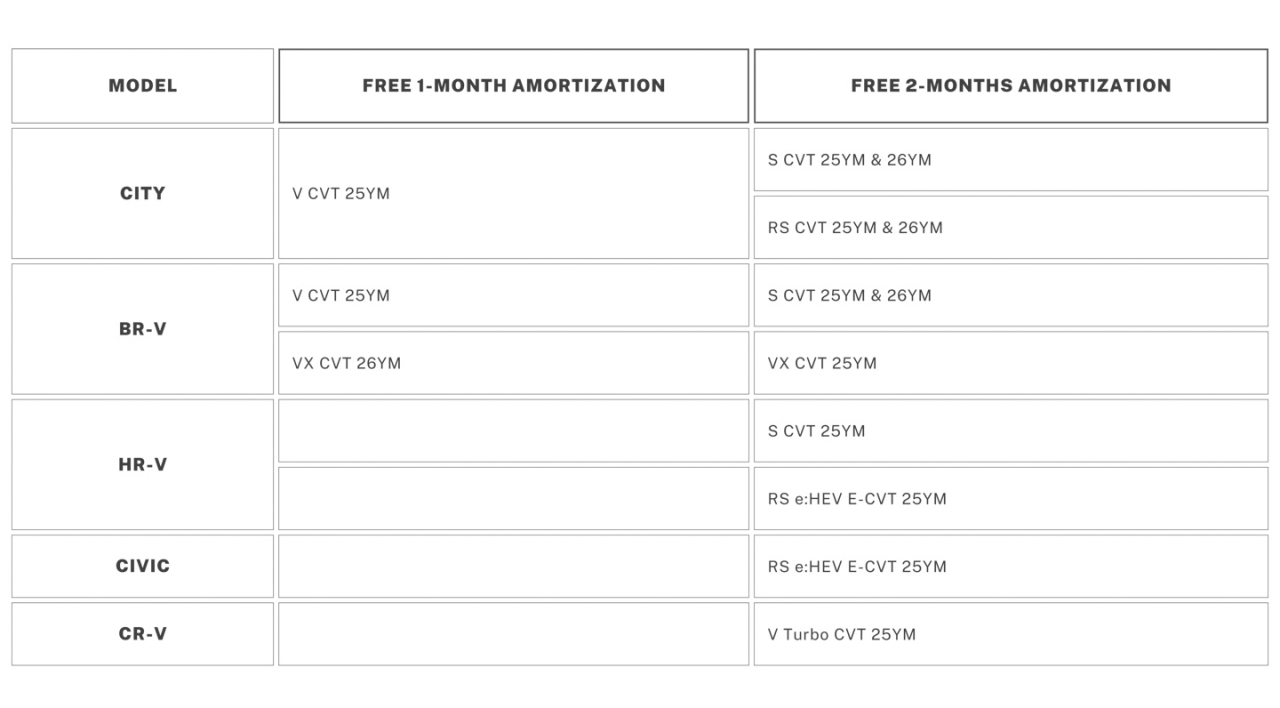This screenshot has width=1280, height=708.
Task: Click the MODEL column header
Action: (x=142, y=86)
